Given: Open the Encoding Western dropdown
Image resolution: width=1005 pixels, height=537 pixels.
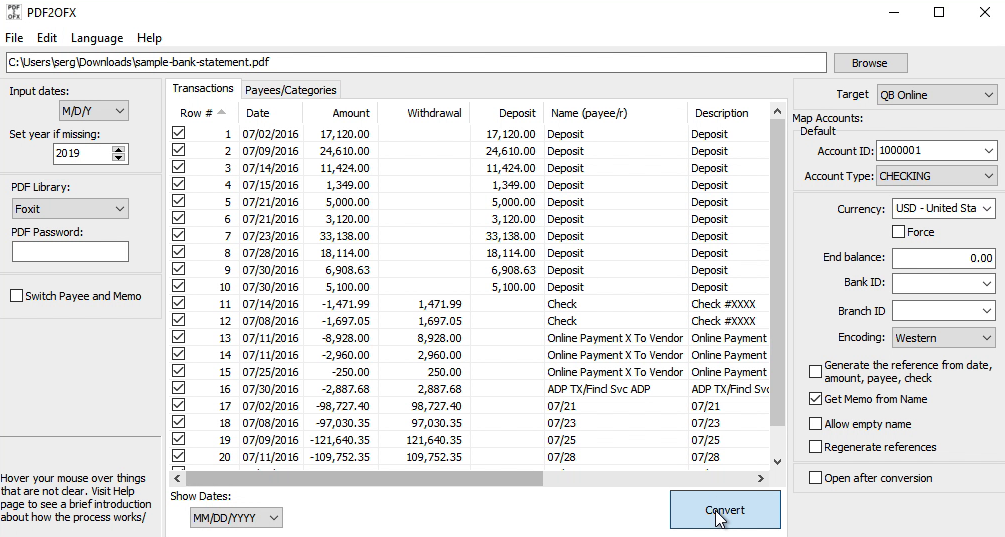Looking at the screenshot, I should [x=943, y=338].
